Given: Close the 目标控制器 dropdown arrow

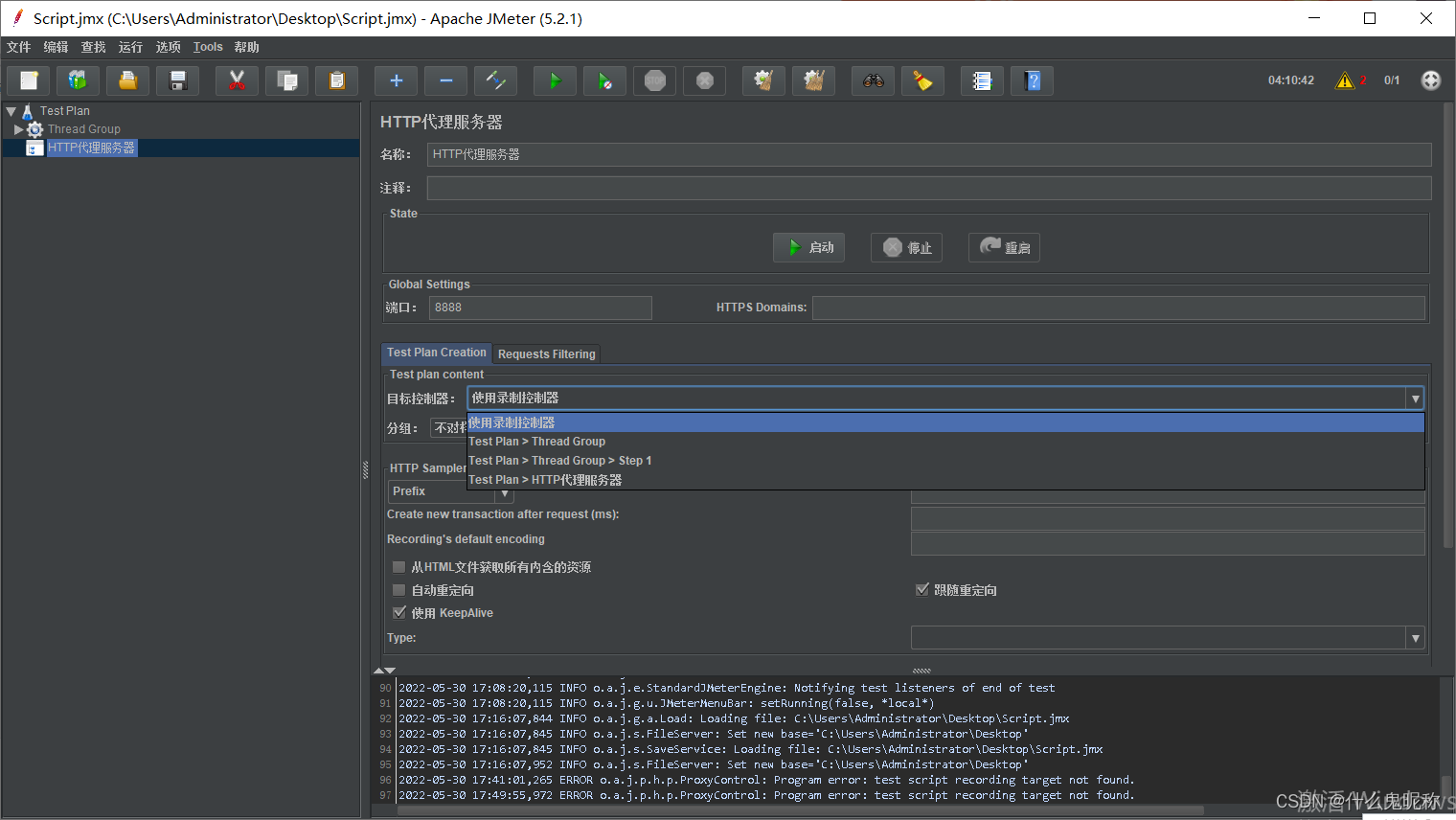Looking at the screenshot, I should [x=1415, y=399].
